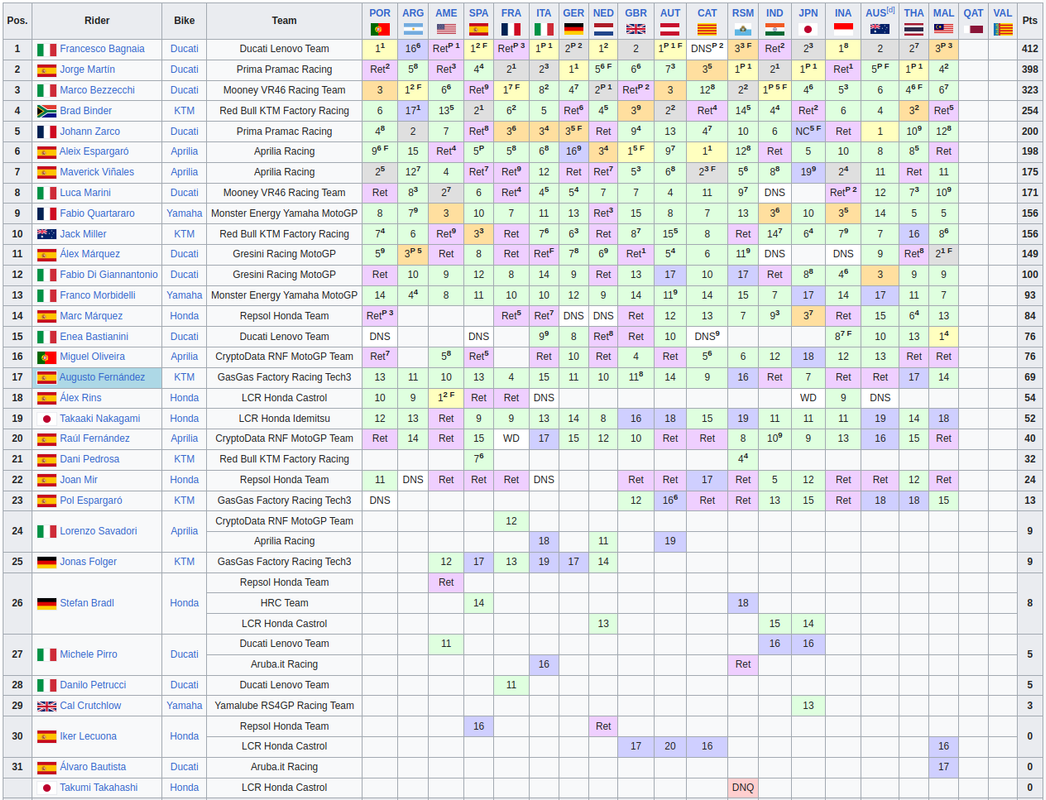Image resolution: width=1046 pixels, height=800 pixels.
Task: Click the HRC Team cell for Bradl
Action: pos(284,603)
